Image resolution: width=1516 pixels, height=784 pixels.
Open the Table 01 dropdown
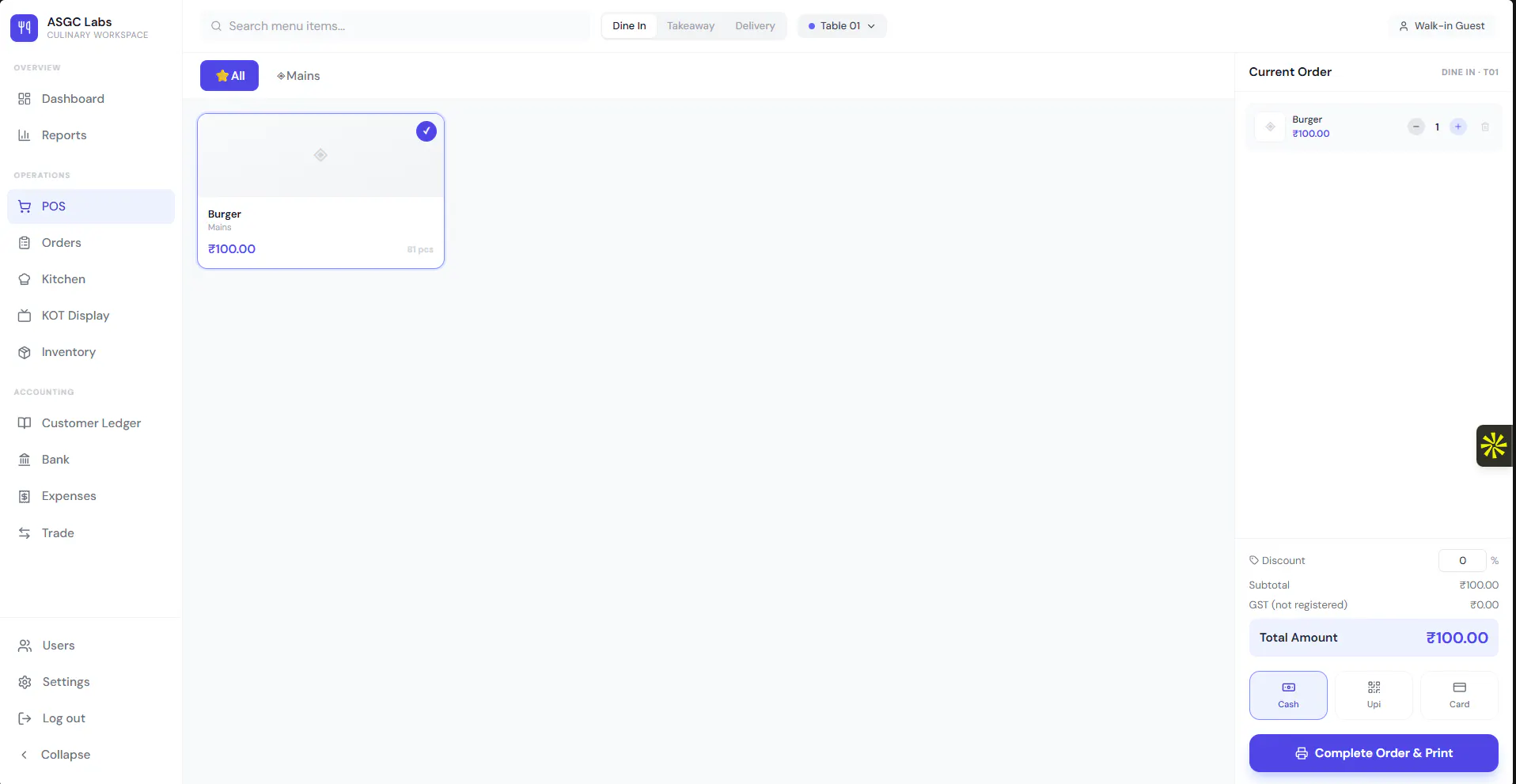842,26
